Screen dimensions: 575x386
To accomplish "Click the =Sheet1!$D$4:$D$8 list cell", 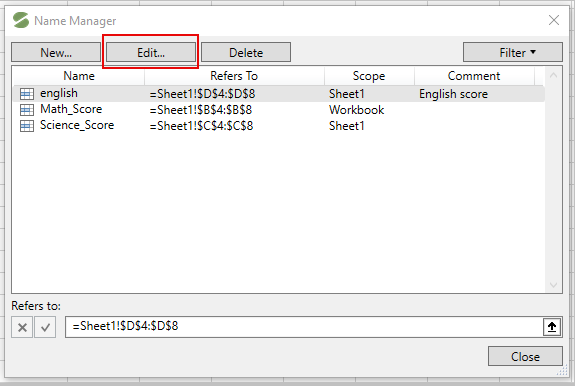I will [x=202, y=94].
